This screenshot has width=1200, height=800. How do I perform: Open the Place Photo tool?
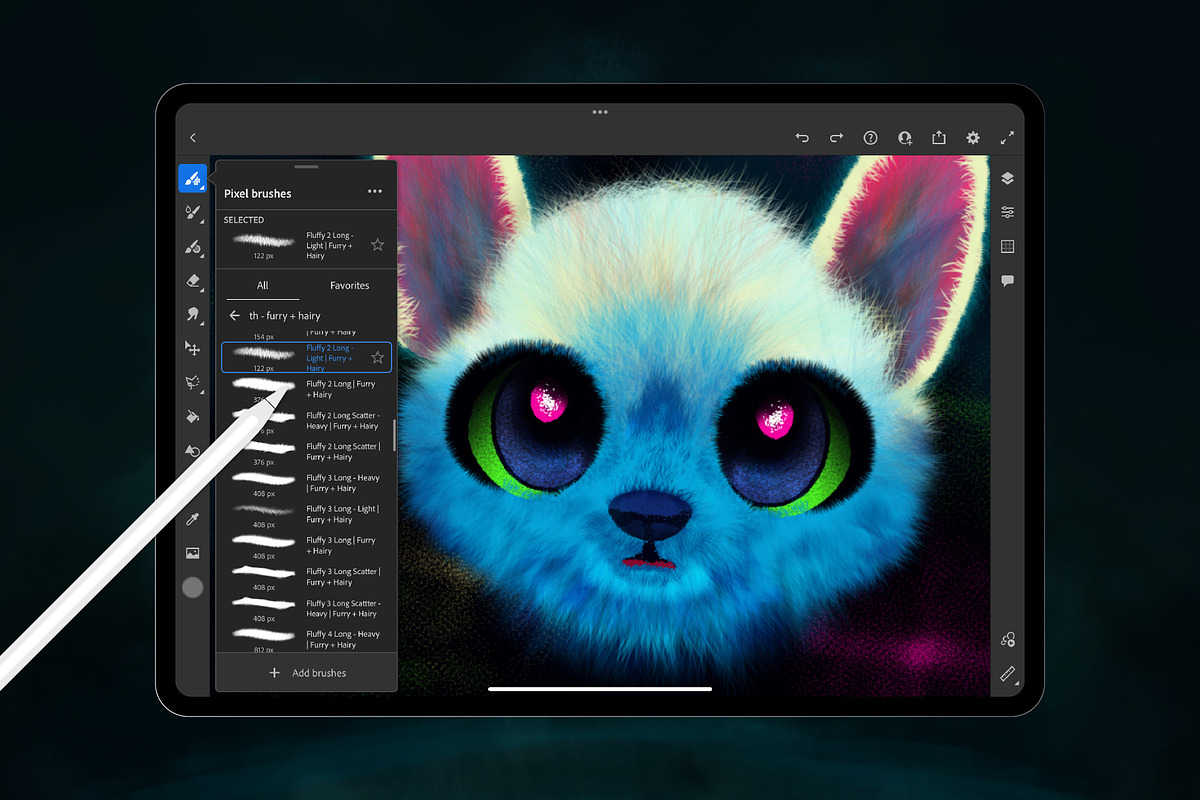tap(193, 553)
